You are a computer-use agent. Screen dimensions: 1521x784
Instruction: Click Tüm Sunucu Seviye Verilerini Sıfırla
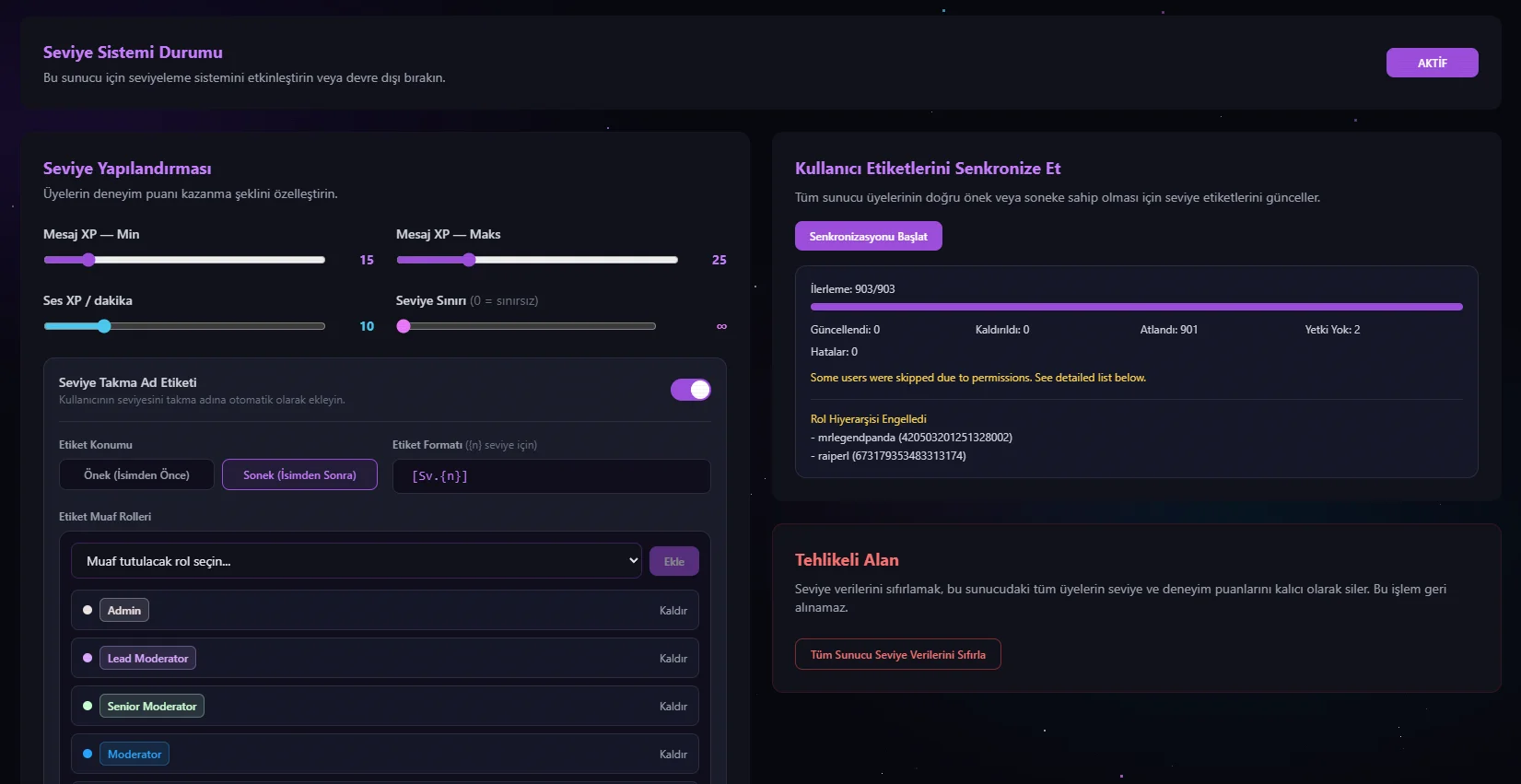(898, 654)
